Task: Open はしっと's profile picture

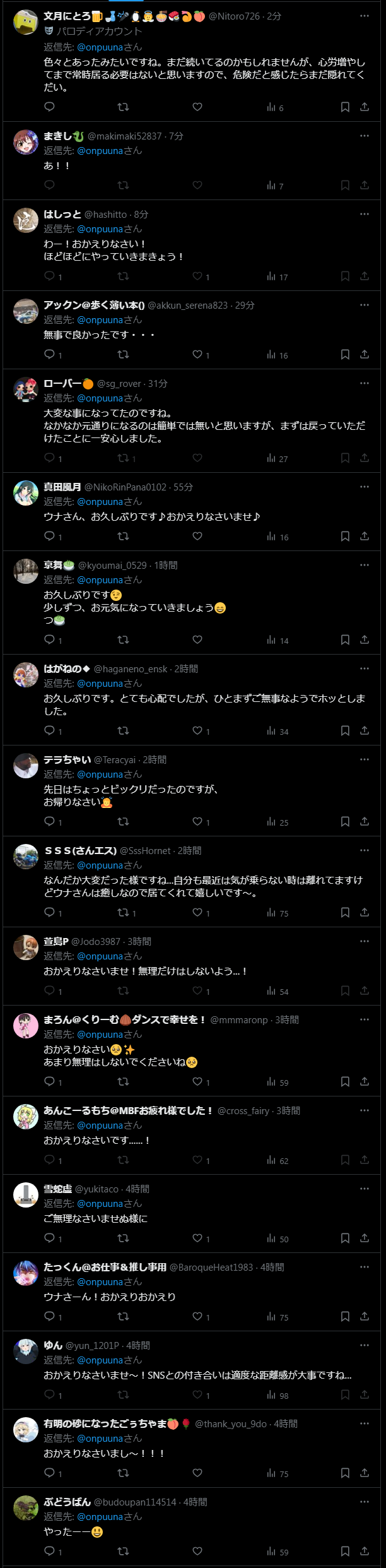Action: click(26, 220)
